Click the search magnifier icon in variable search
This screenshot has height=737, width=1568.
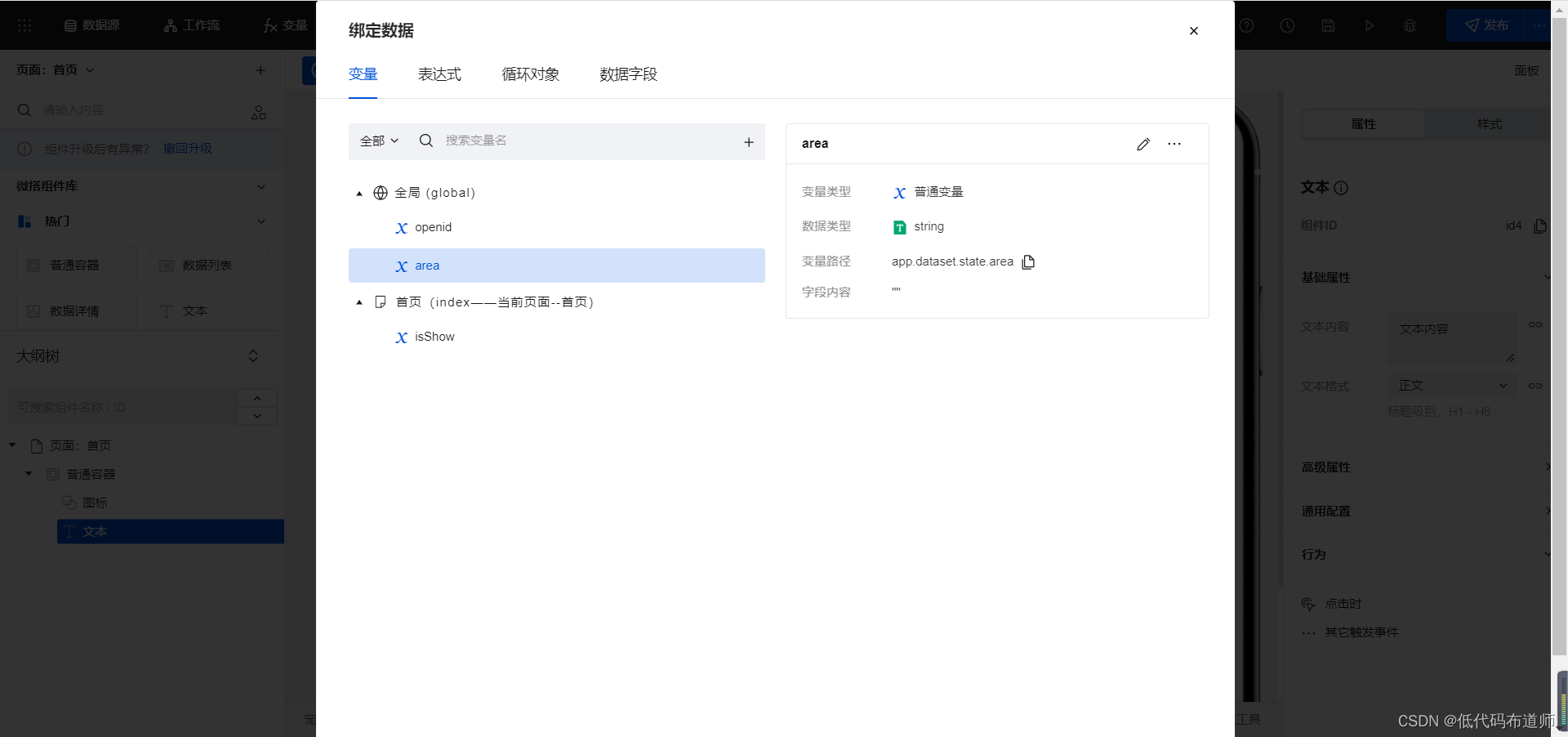pos(425,141)
